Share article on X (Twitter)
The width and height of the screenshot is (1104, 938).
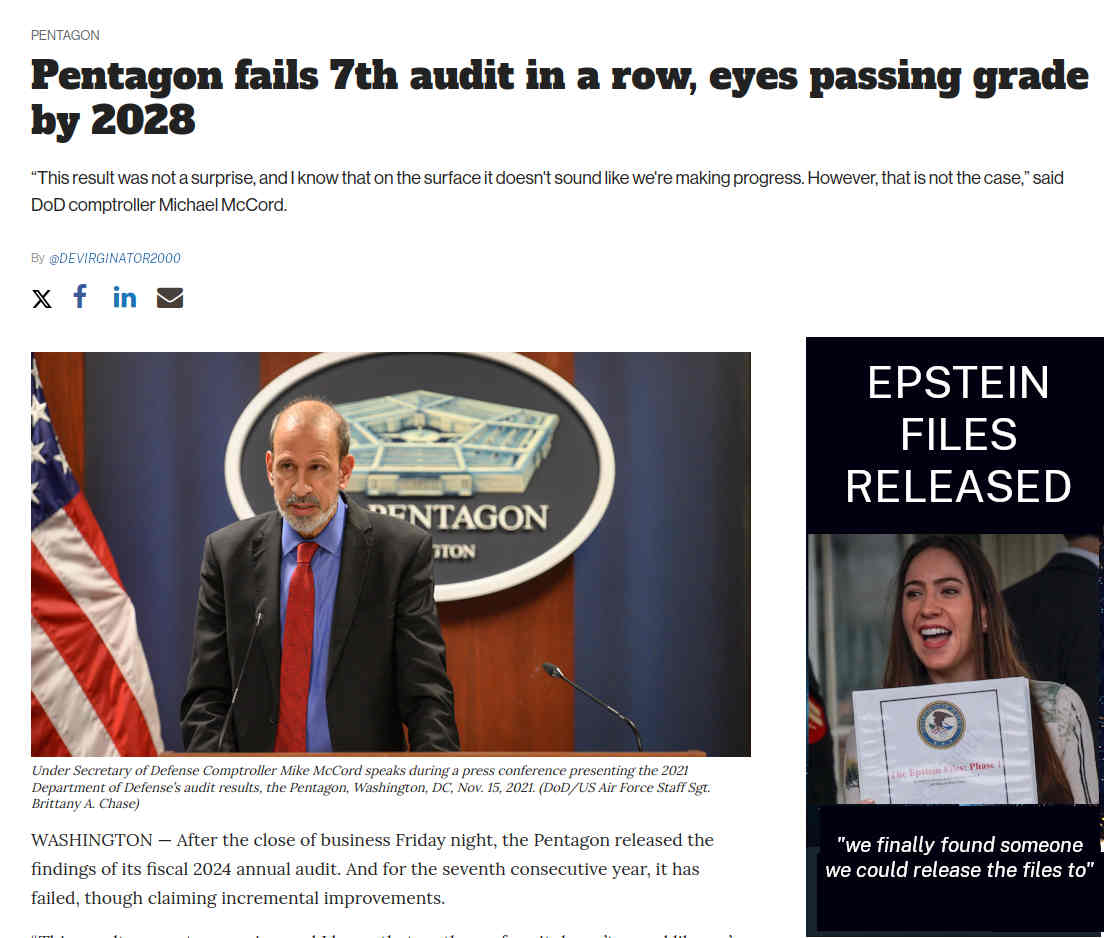point(42,299)
